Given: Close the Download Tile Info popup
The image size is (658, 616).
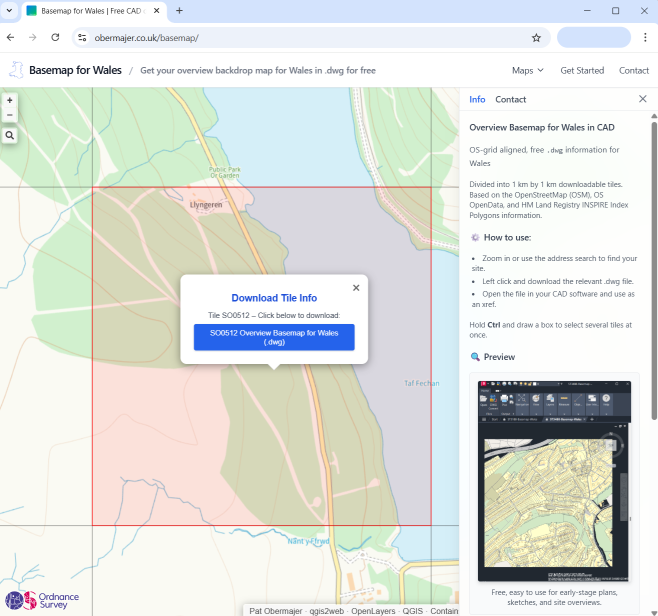Looking at the screenshot, I should point(356,288).
